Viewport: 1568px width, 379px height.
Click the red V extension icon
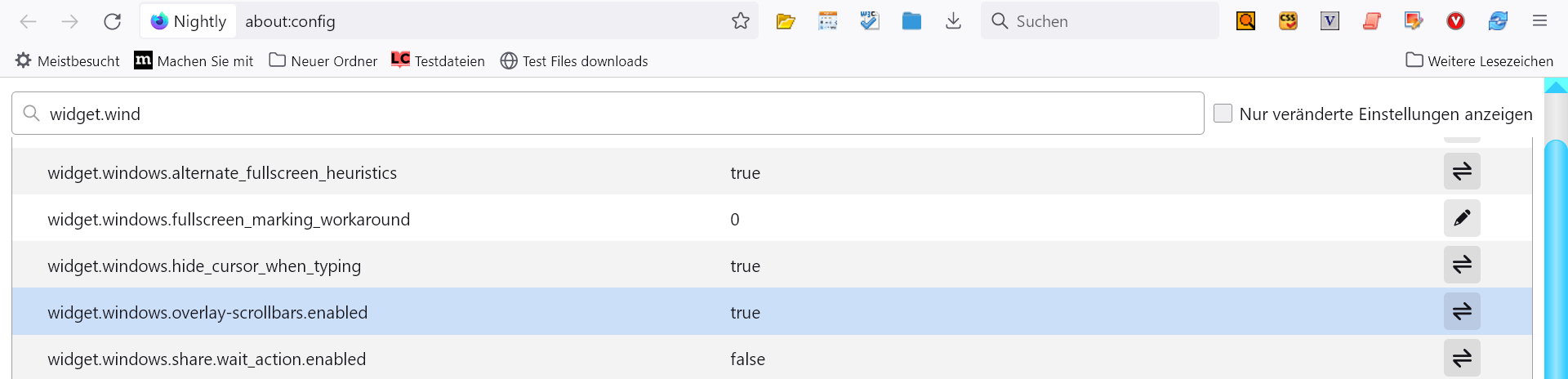(1455, 21)
